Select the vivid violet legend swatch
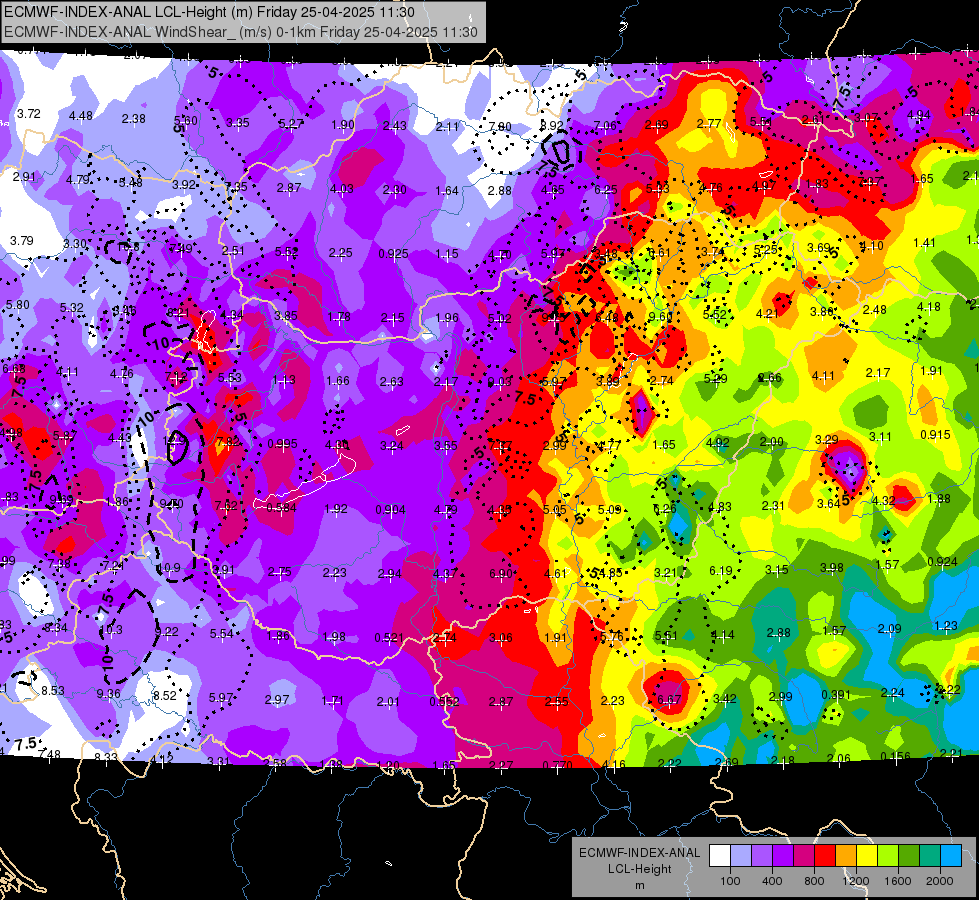This screenshot has height=900, width=979. click(783, 856)
